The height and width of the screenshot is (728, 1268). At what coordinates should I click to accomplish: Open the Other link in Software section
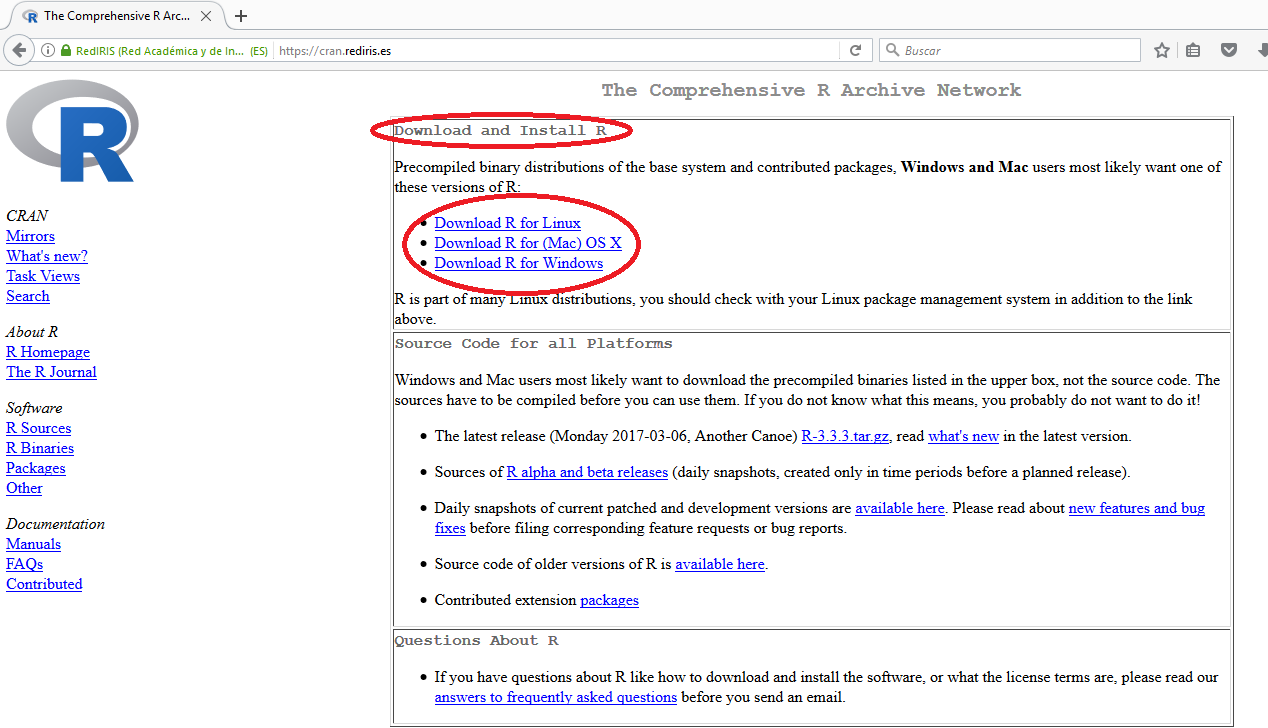[24, 488]
